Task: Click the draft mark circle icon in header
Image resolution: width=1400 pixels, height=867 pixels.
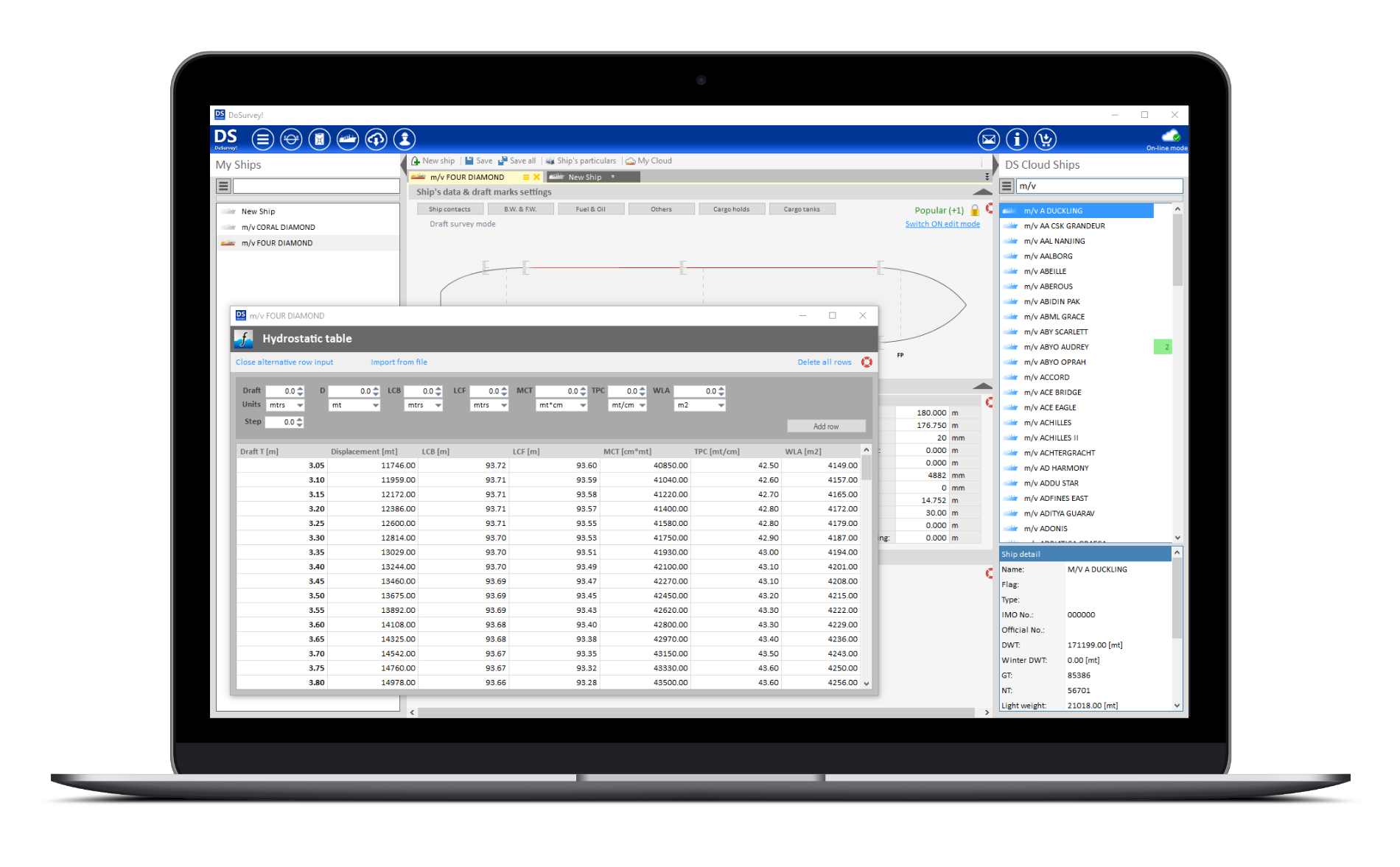Action: click(291, 139)
